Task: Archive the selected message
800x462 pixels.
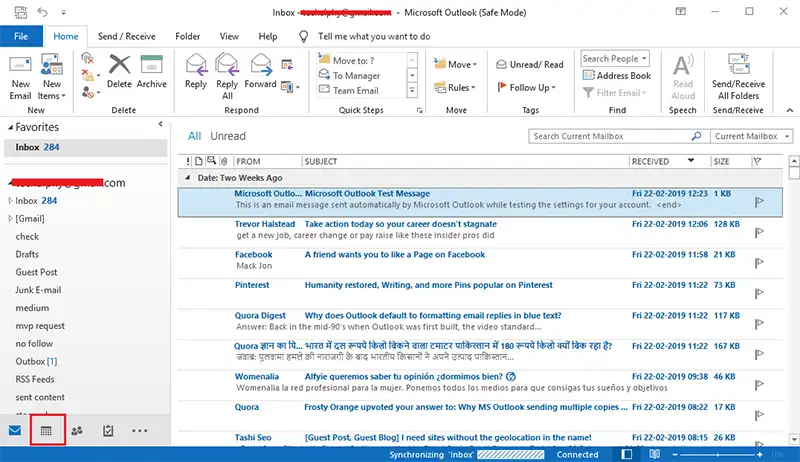Action: click(x=152, y=72)
